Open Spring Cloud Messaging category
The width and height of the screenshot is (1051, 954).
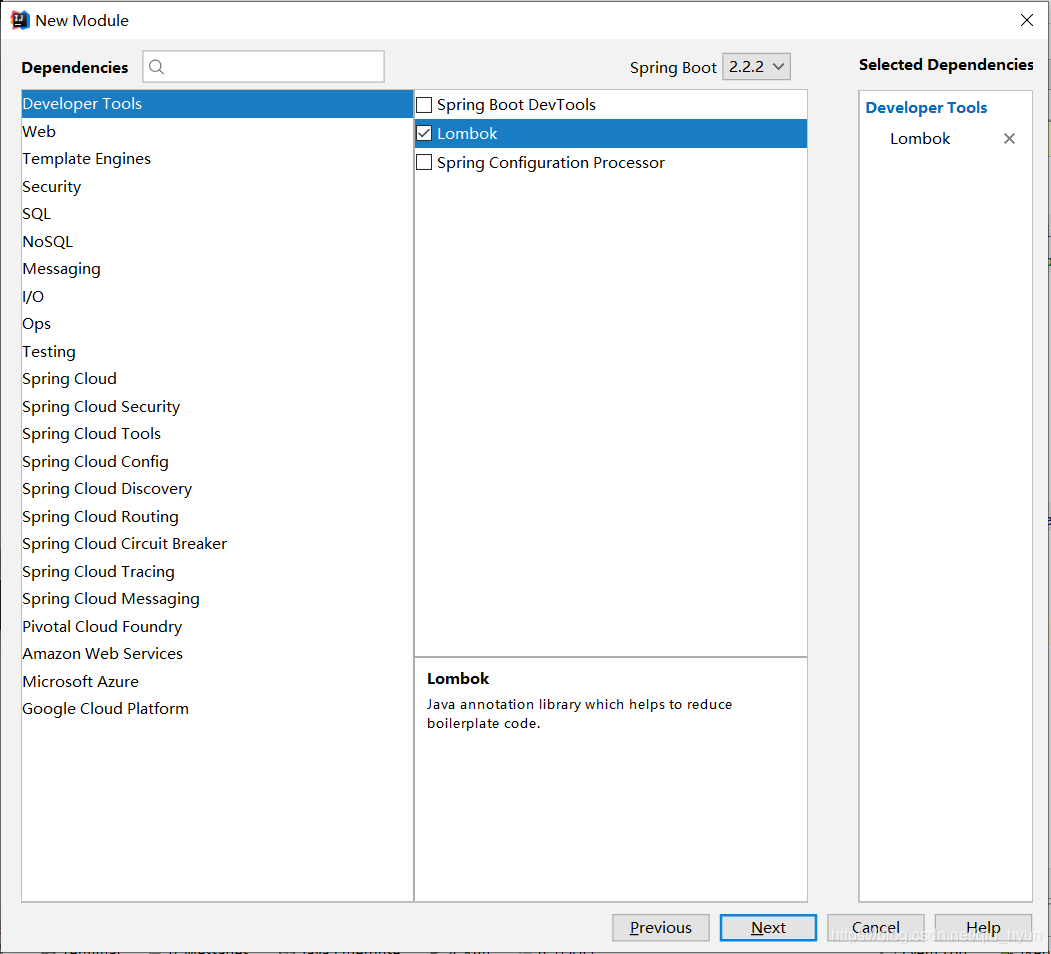[x=217, y=599]
